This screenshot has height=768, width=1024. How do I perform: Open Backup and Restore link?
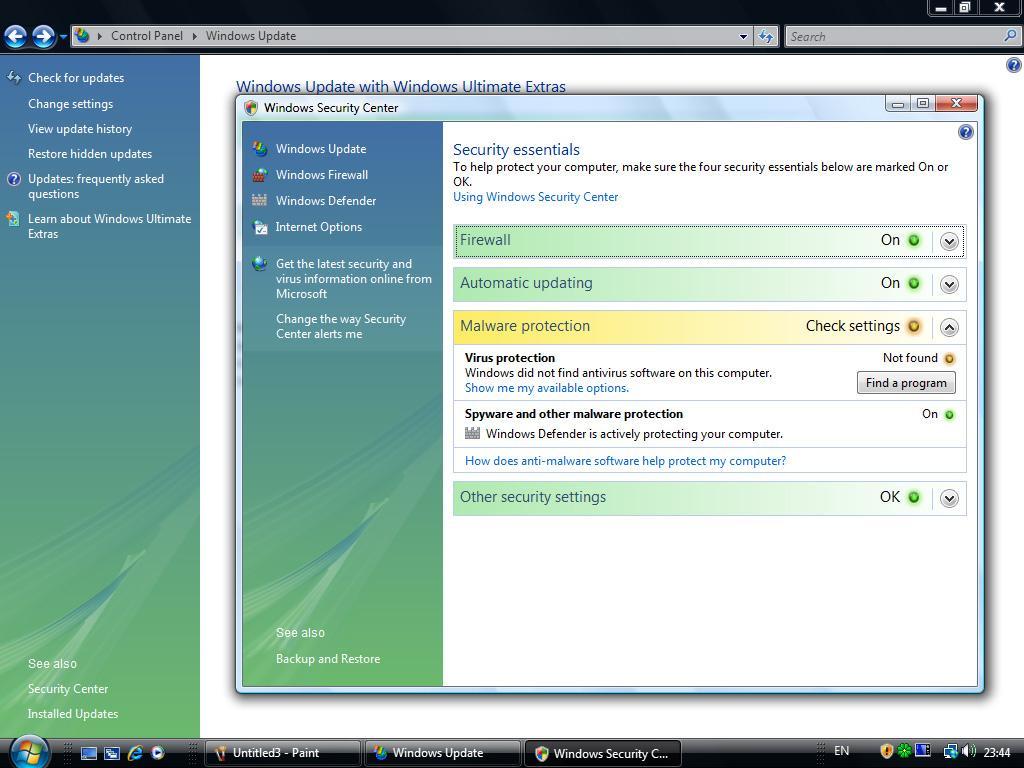point(328,659)
